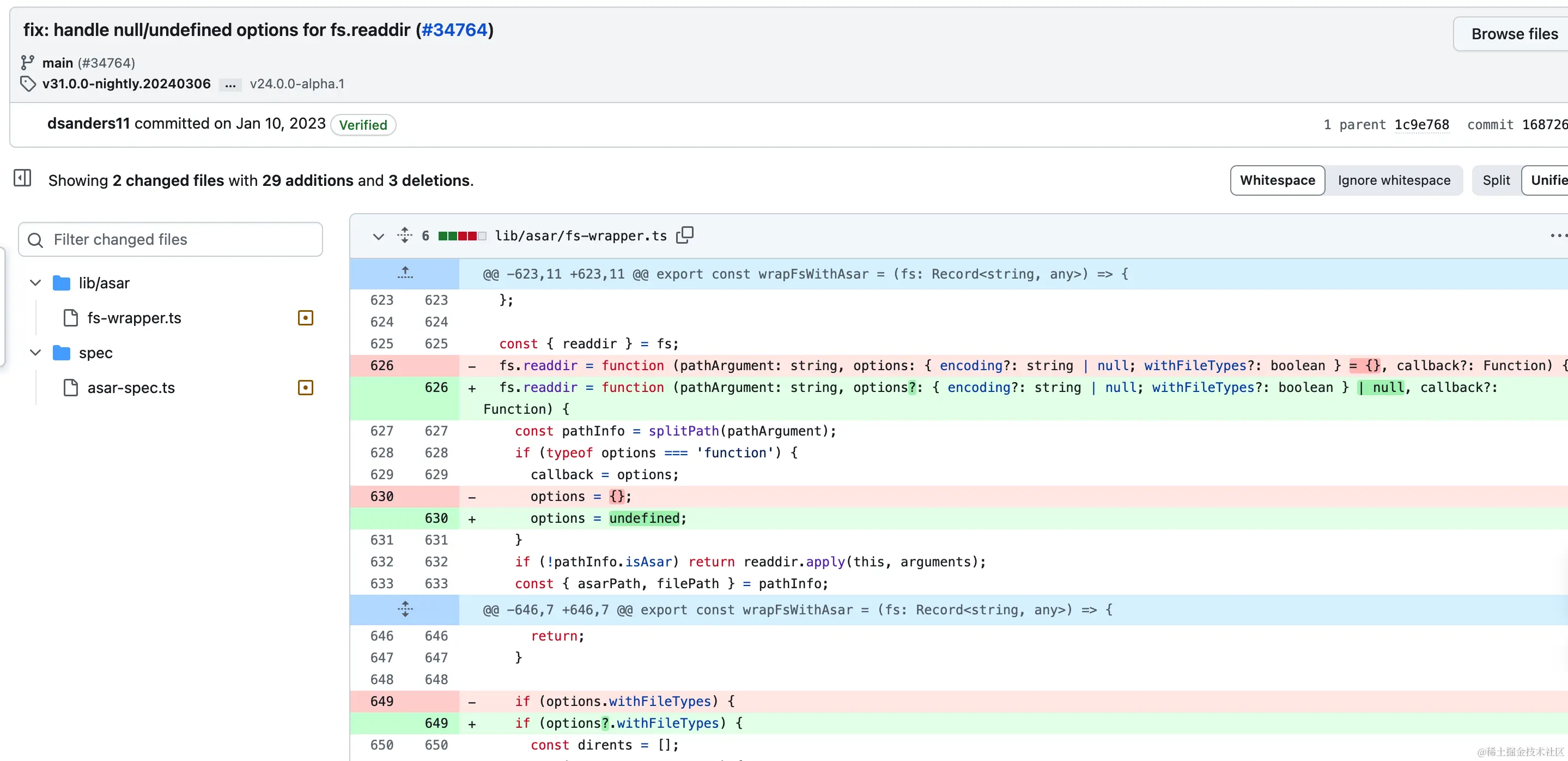
Task: Click the 'callback = options;' line
Action: [x=604, y=475]
